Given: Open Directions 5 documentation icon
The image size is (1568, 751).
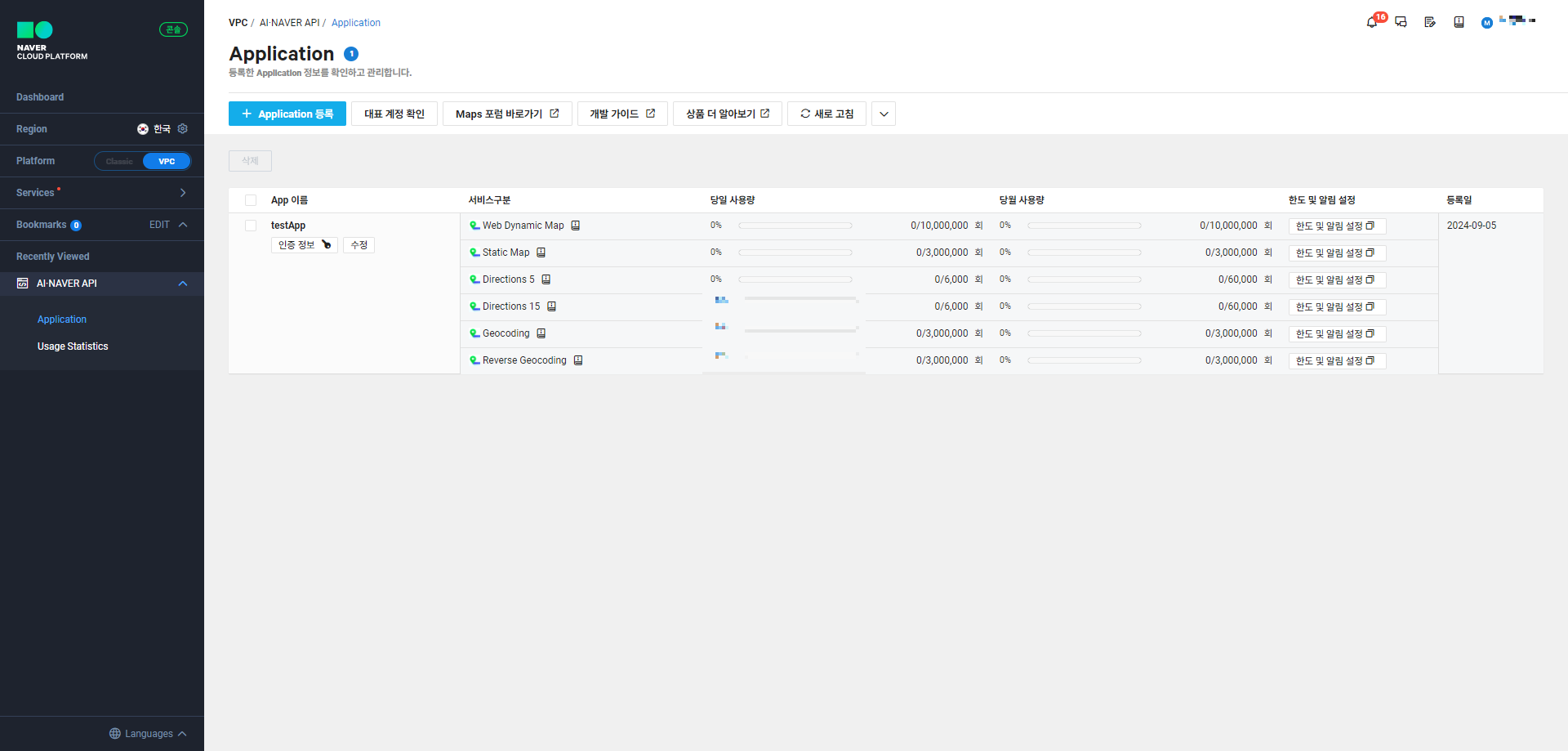Looking at the screenshot, I should pos(546,279).
